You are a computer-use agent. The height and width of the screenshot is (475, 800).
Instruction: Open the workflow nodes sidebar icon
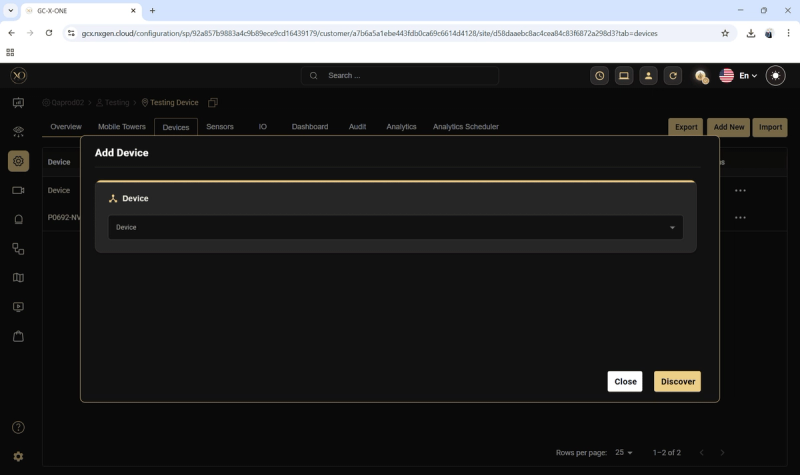[x=18, y=248]
